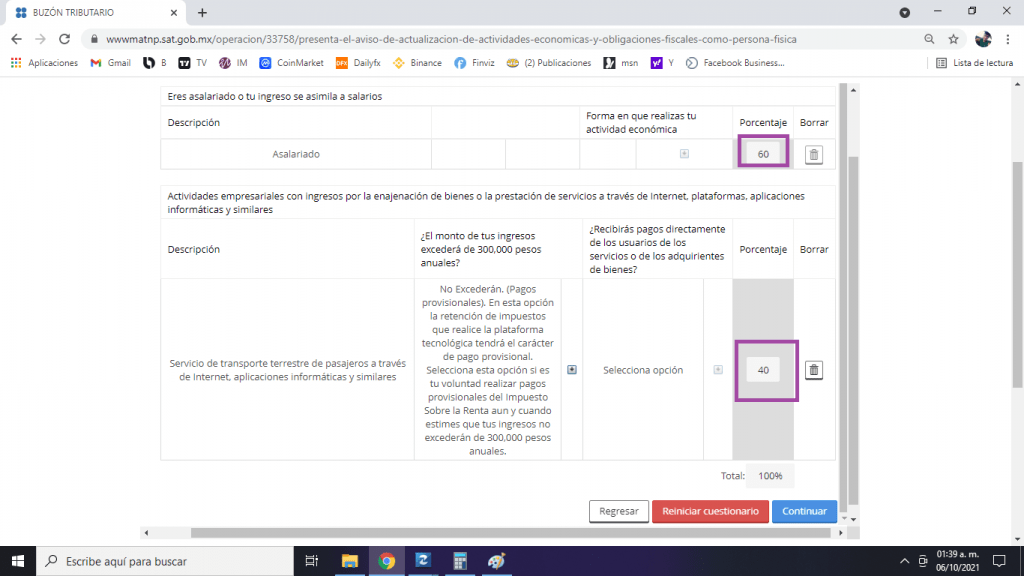Delete the Servicio de transporte row with trash icon
The image size is (1024, 576).
coord(814,370)
